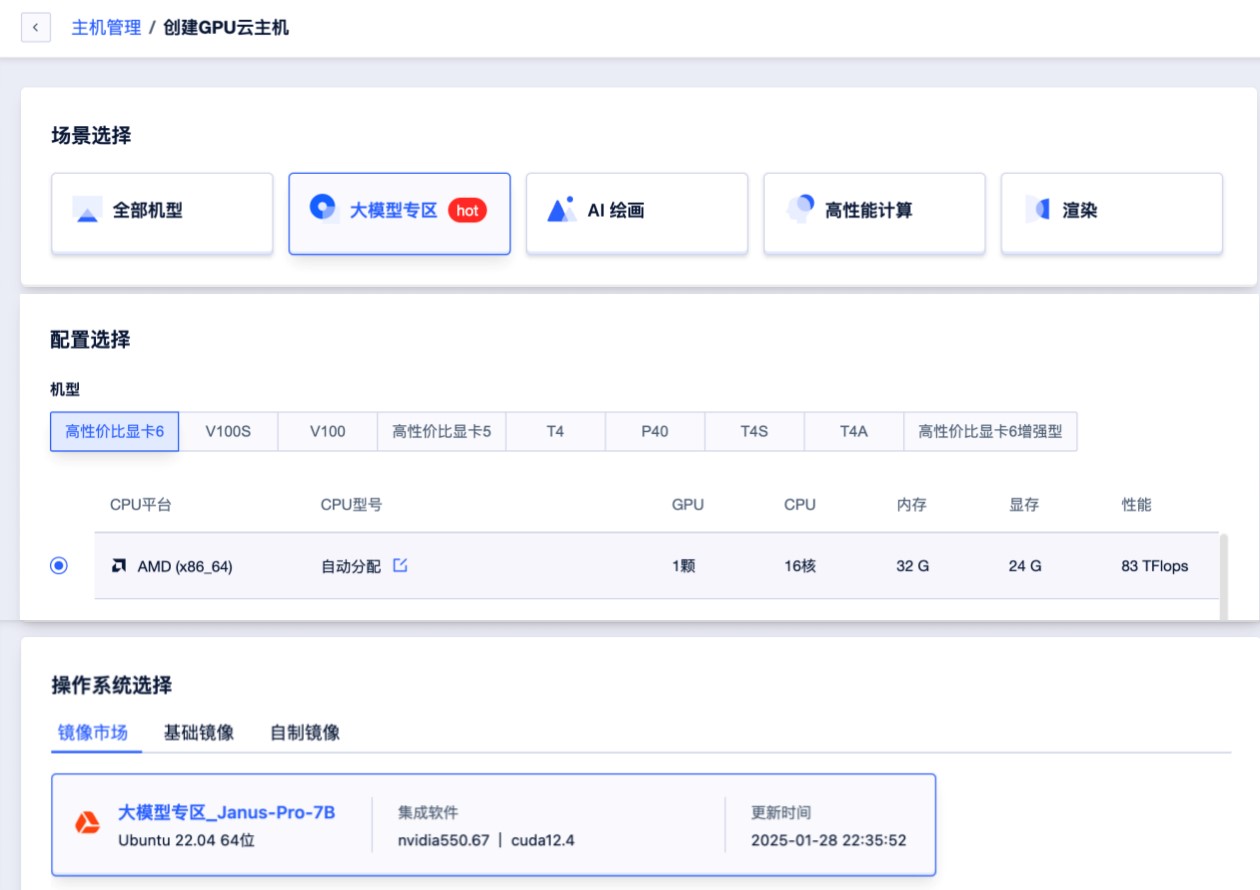The image size is (1260, 890).
Task: Click the 大模型专区 scenario icon
Action: pos(323,208)
